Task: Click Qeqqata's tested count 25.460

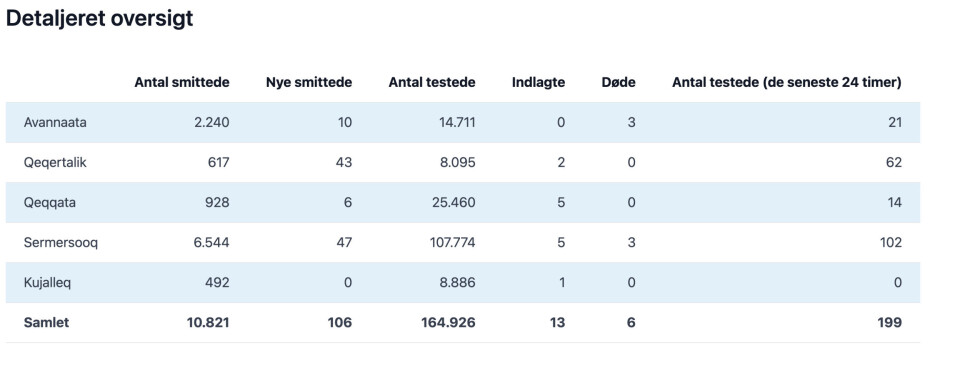Action: 454,203
